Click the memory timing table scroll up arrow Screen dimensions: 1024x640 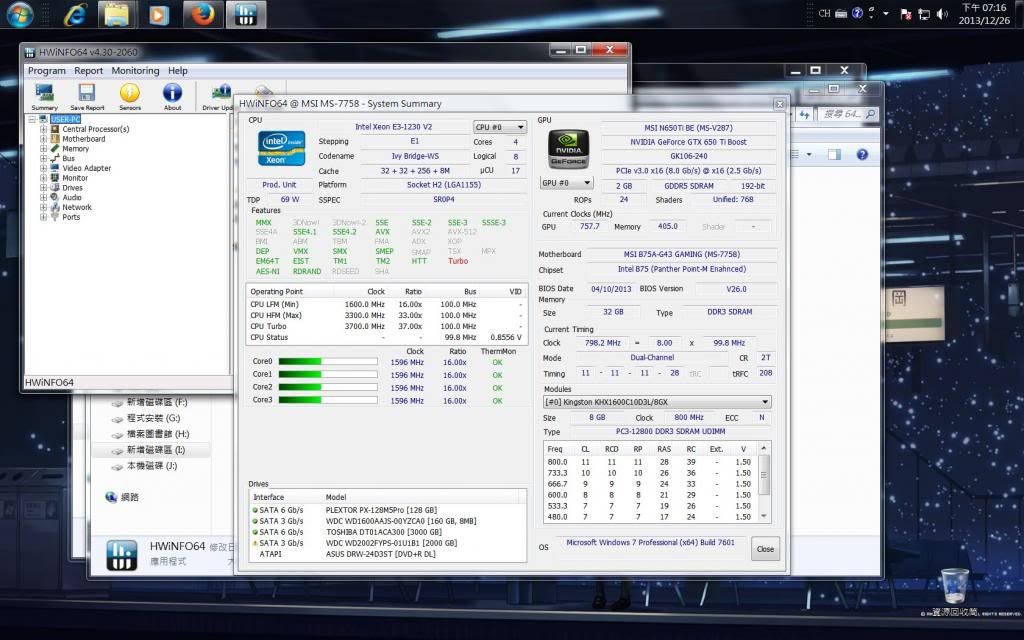(764, 449)
